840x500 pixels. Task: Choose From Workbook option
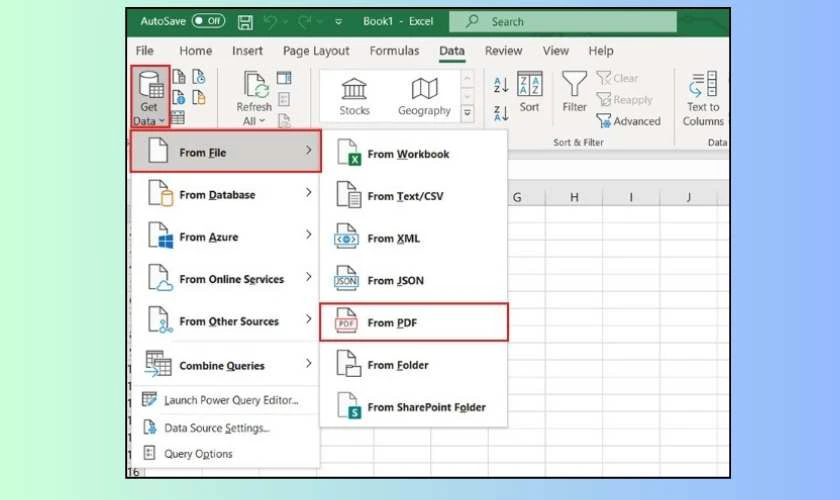(414, 154)
